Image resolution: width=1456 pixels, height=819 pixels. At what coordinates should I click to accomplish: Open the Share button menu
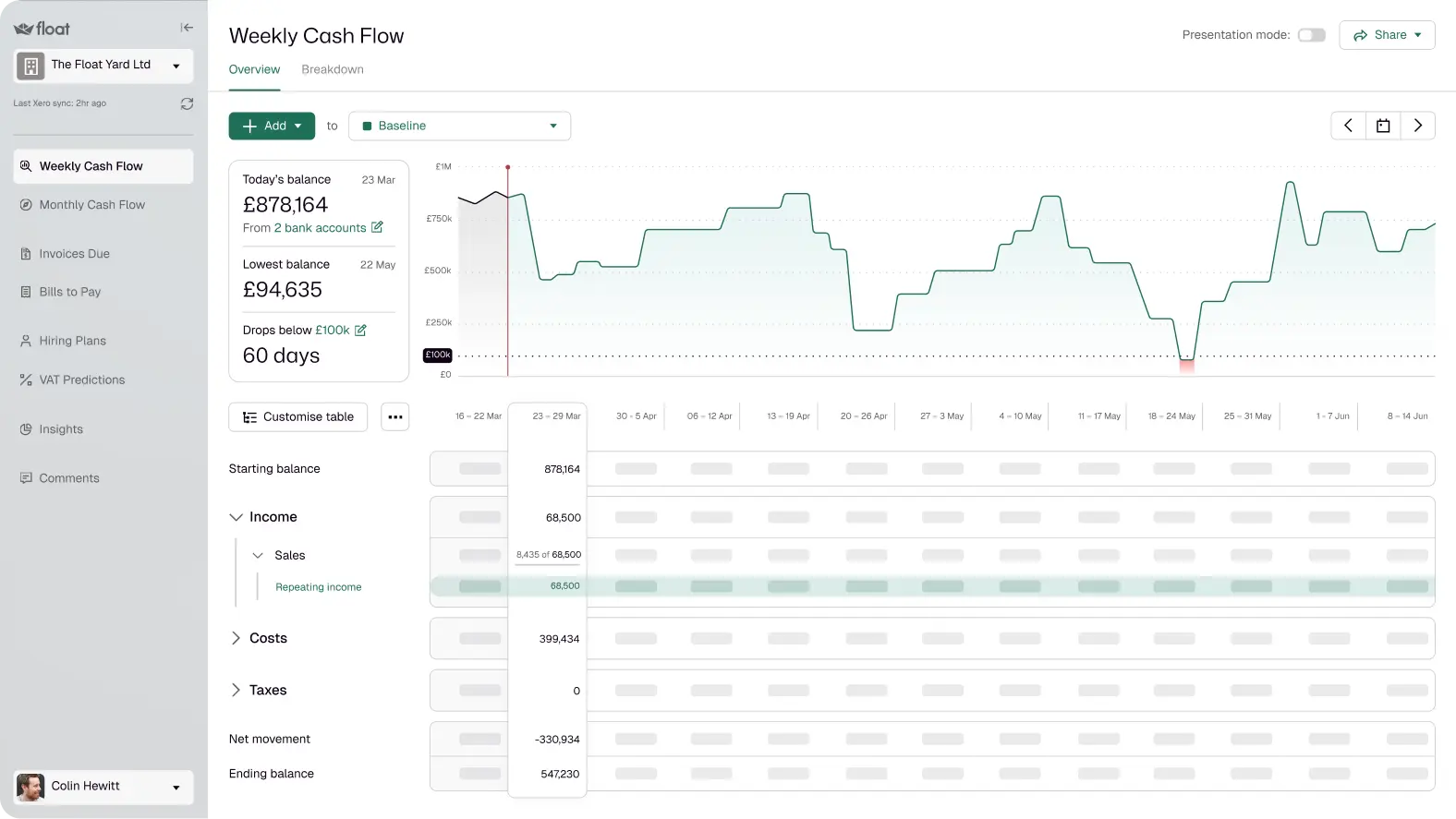[x=1387, y=35]
